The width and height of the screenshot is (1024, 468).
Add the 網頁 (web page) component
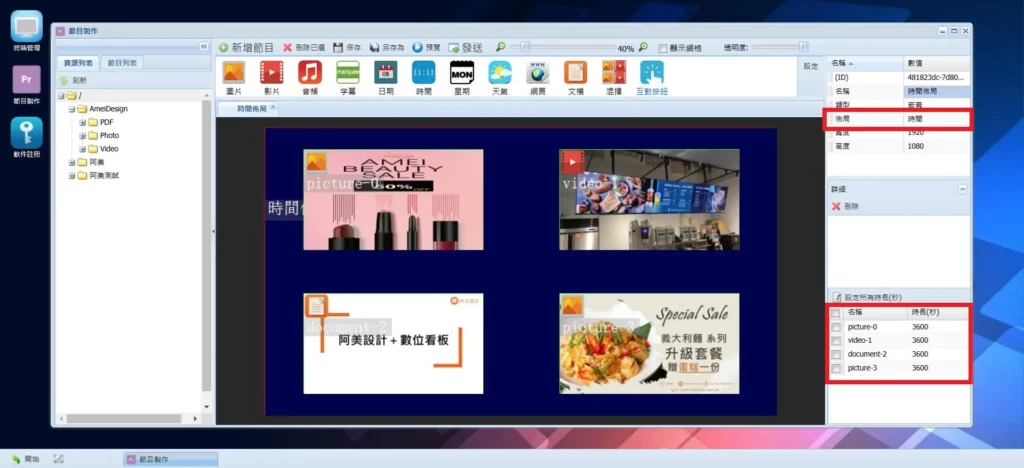click(538, 74)
